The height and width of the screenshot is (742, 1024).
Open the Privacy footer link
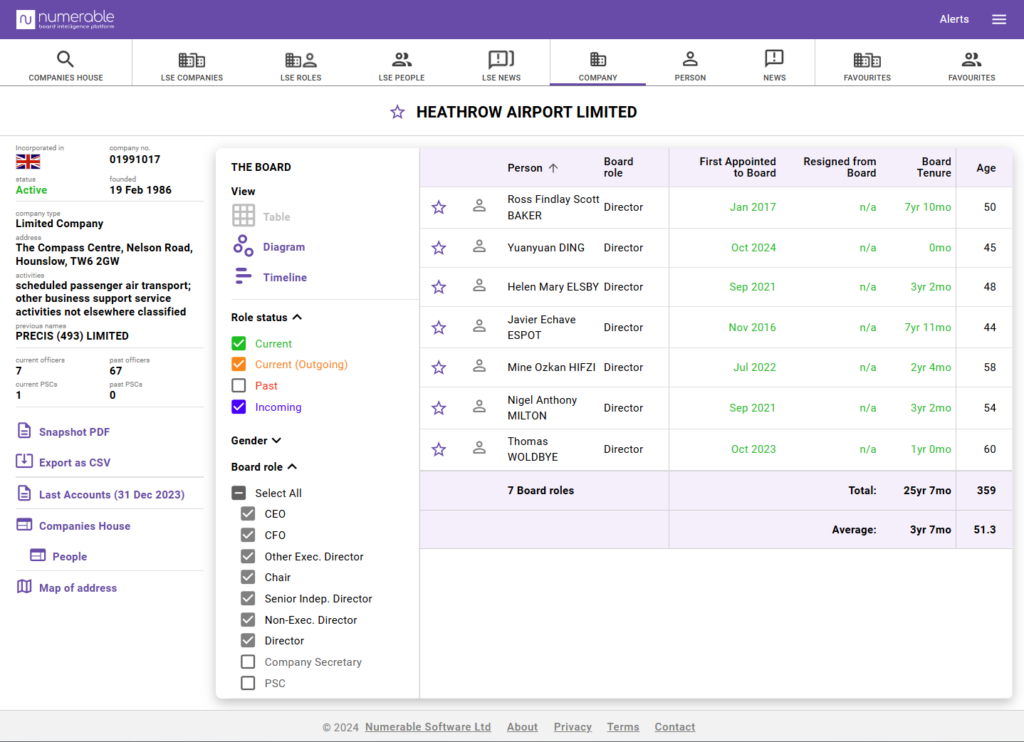[573, 727]
